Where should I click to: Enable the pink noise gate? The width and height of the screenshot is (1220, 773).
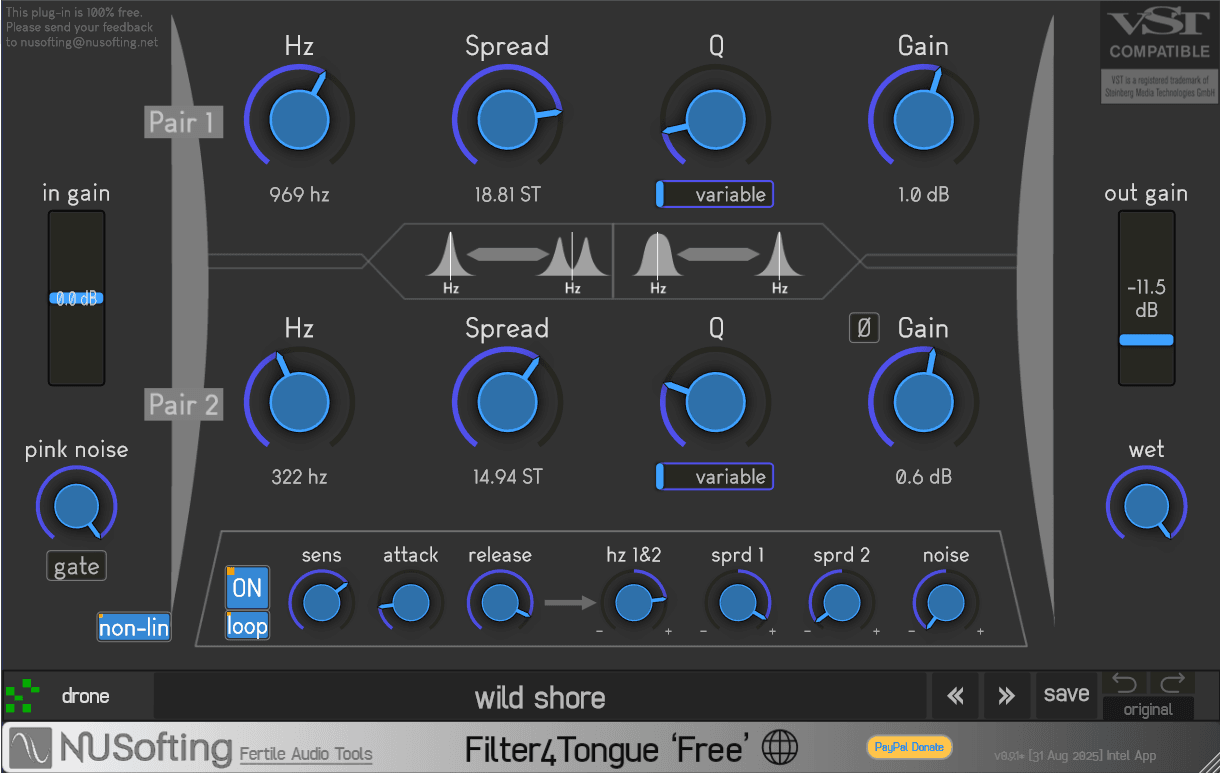click(x=76, y=567)
